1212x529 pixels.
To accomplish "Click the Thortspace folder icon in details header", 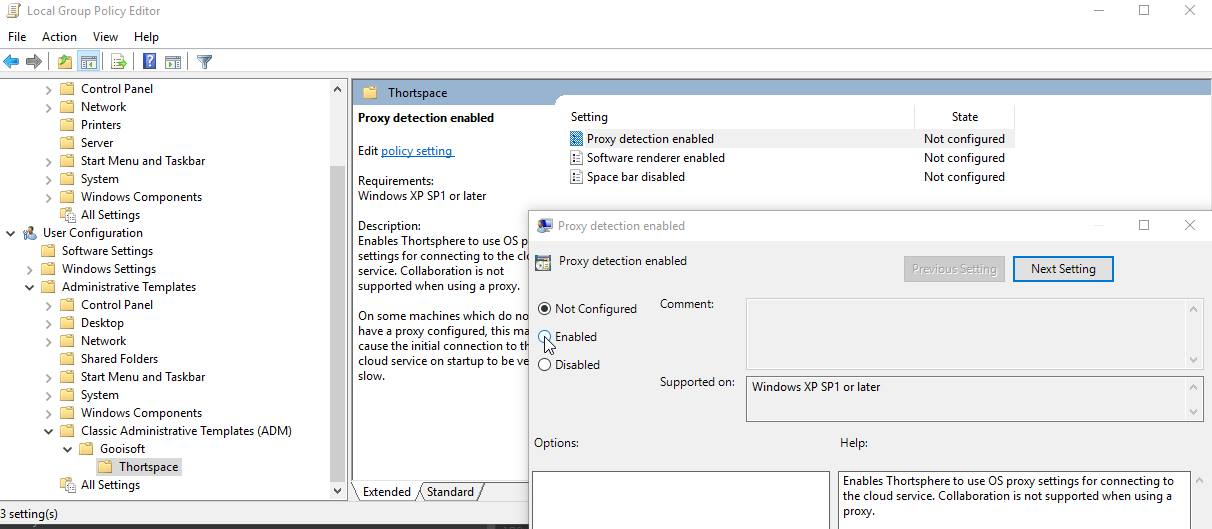I will tap(370, 93).
